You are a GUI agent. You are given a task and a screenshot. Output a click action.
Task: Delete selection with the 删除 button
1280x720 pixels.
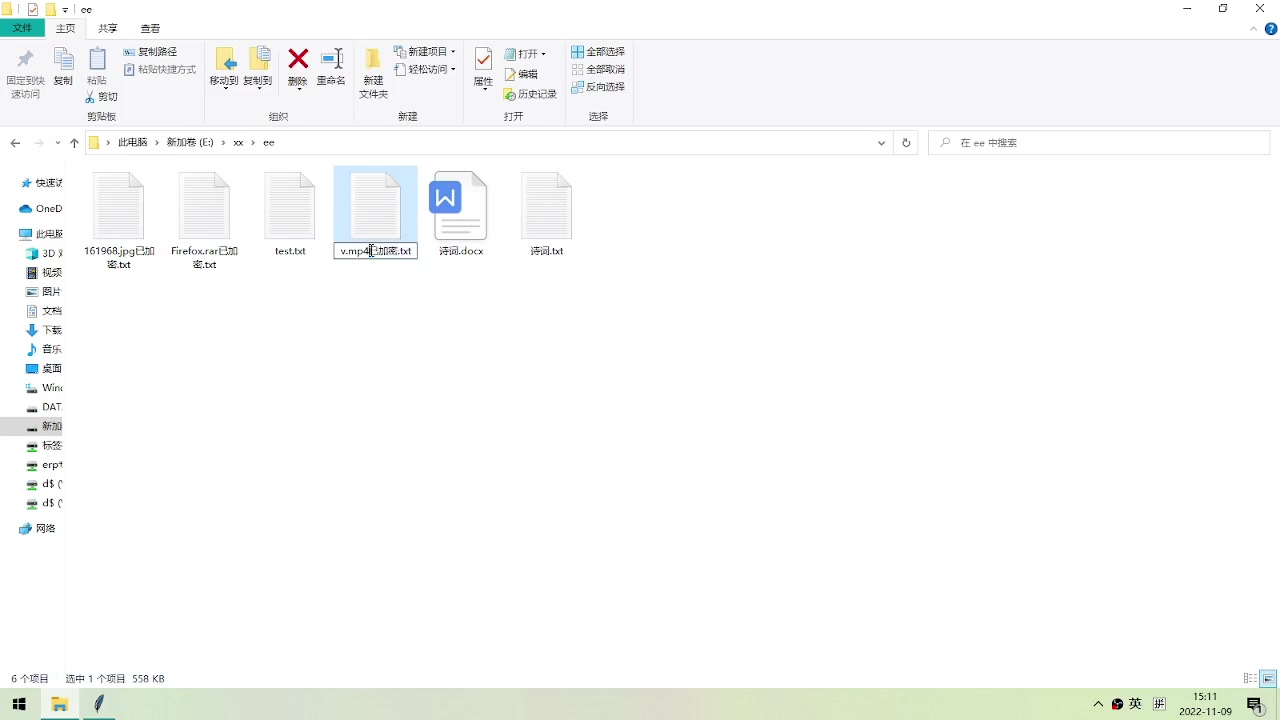pyautogui.click(x=298, y=63)
